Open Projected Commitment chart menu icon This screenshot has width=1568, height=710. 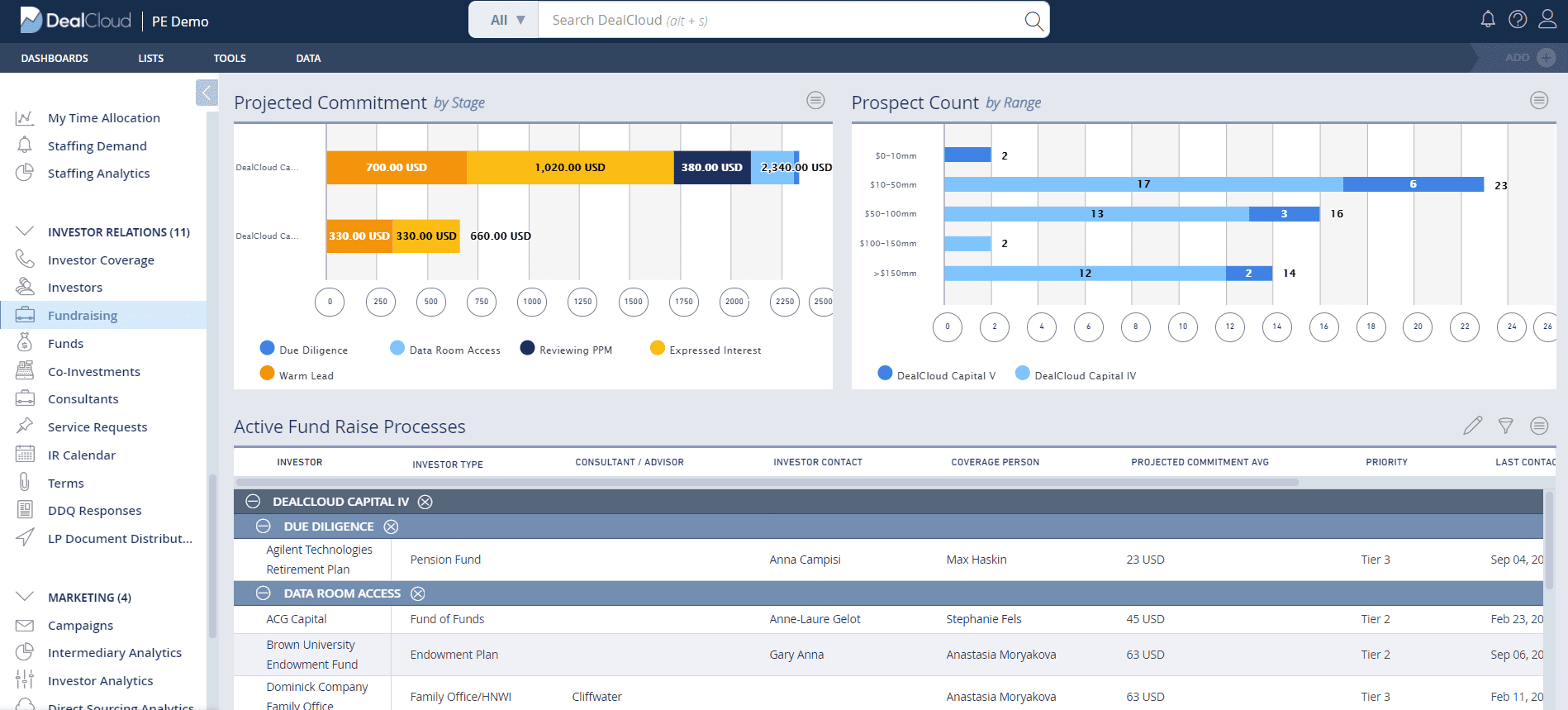(x=815, y=100)
